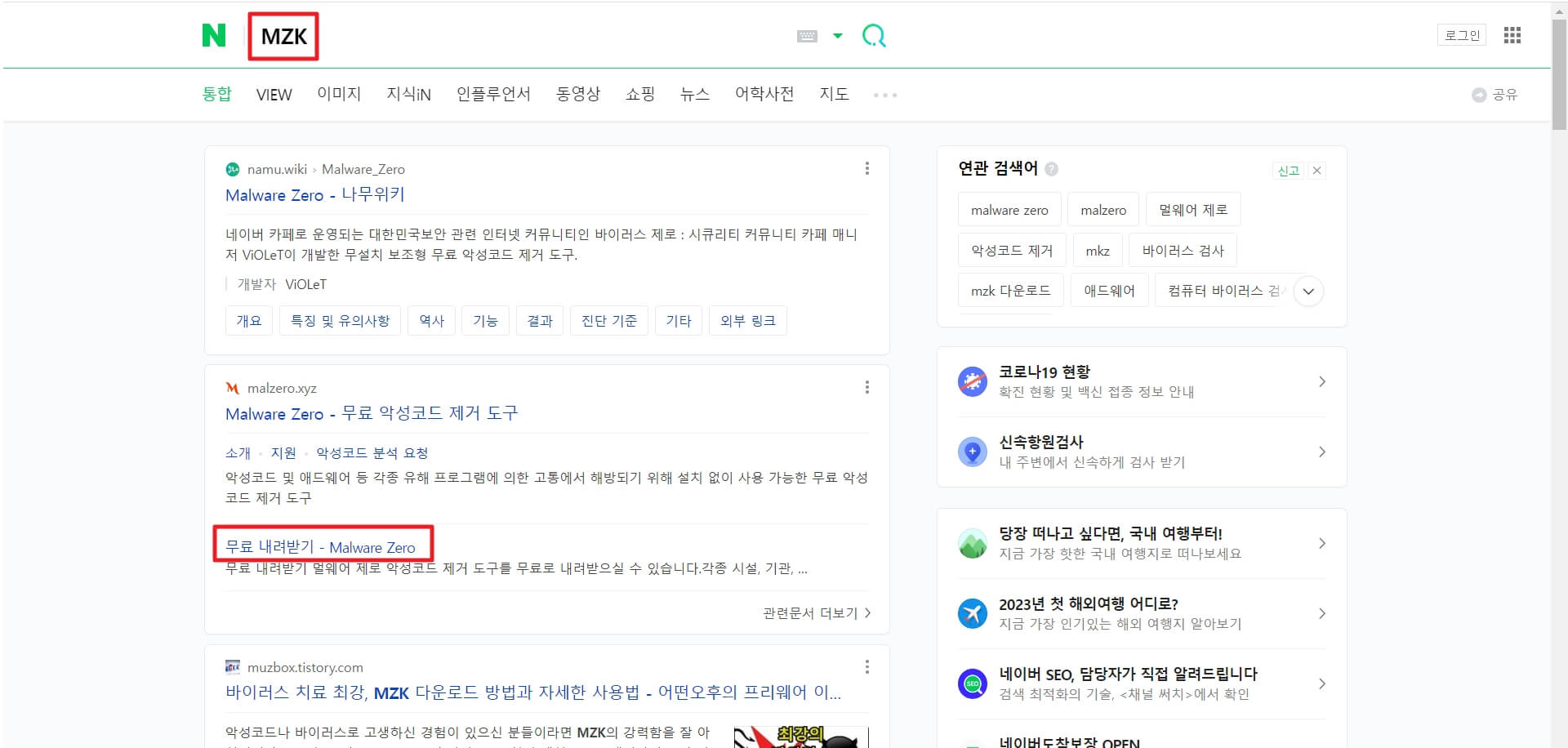Viewport: 1568px width, 748px height.
Task: Open the malzero.xyz result options menu
Action: point(866,387)
